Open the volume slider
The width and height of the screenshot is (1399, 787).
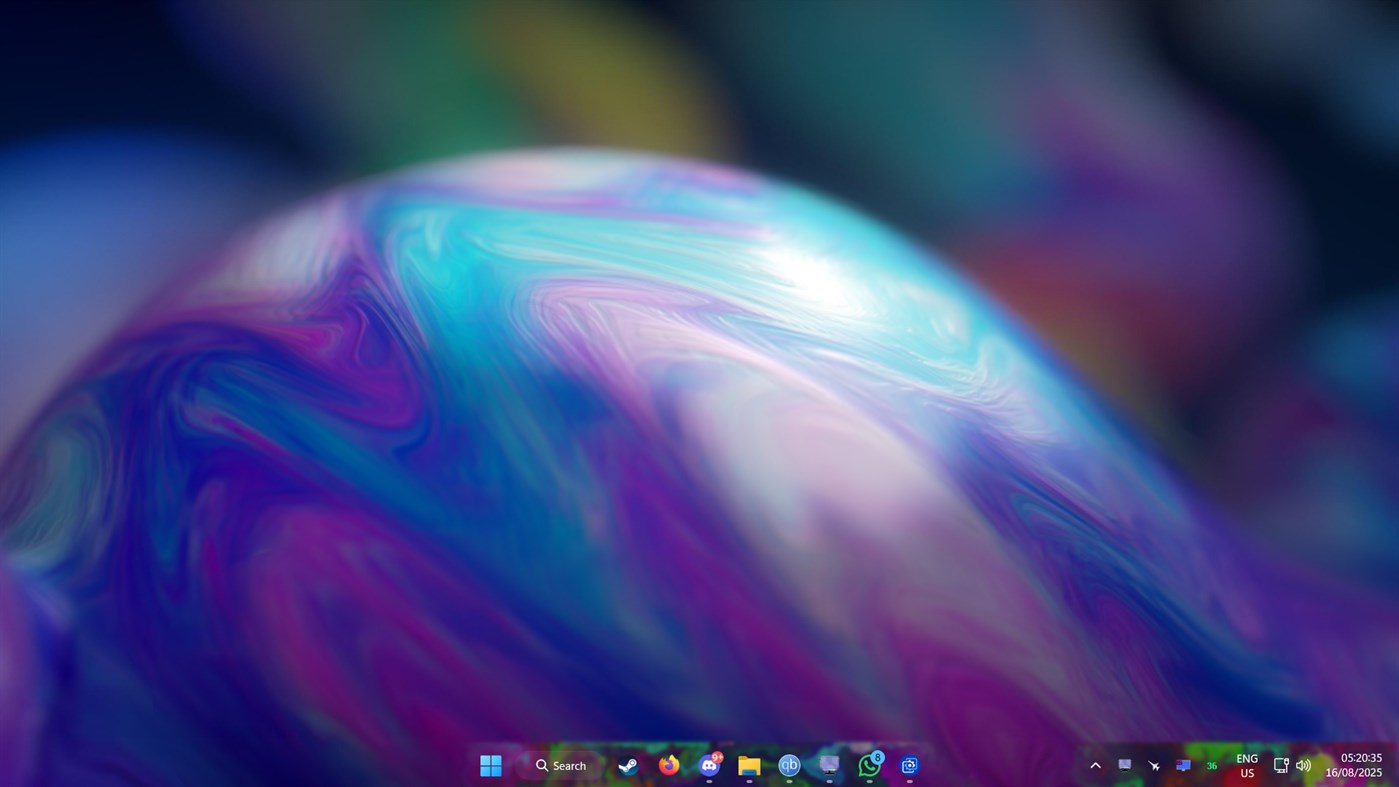tap(1304, 765)
